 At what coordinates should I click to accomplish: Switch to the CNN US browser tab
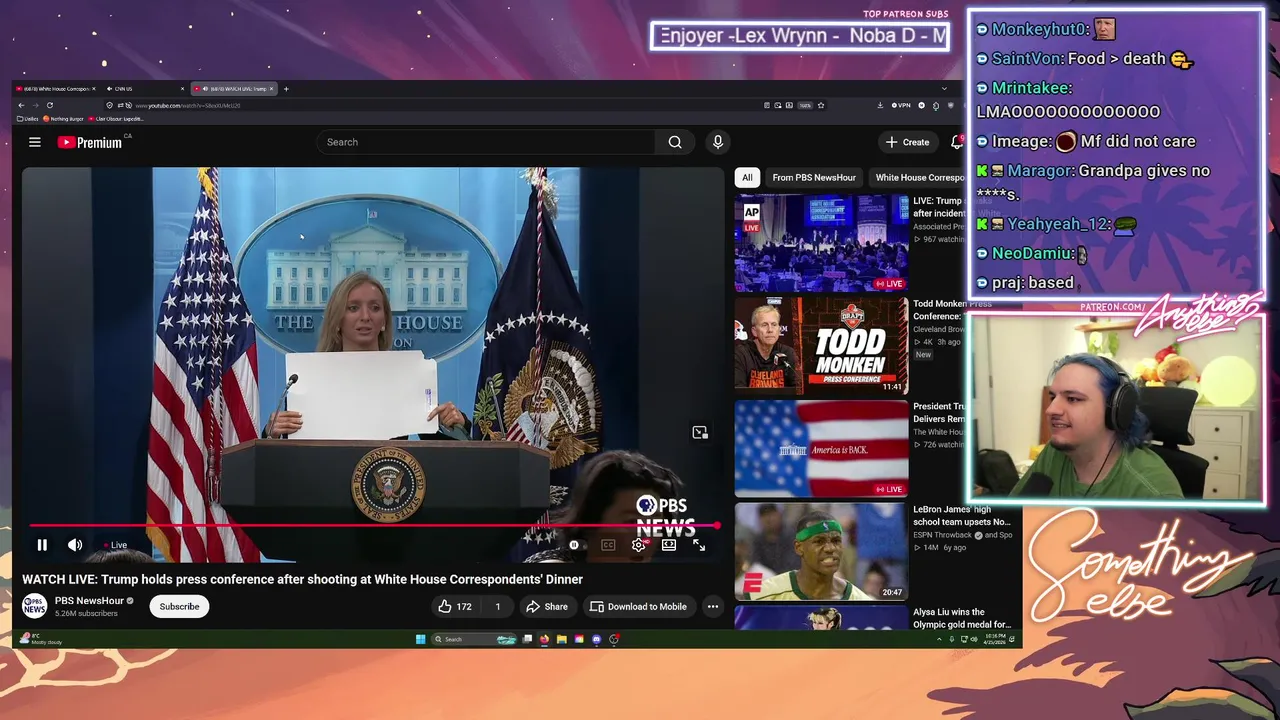click(x=145, y=89)
